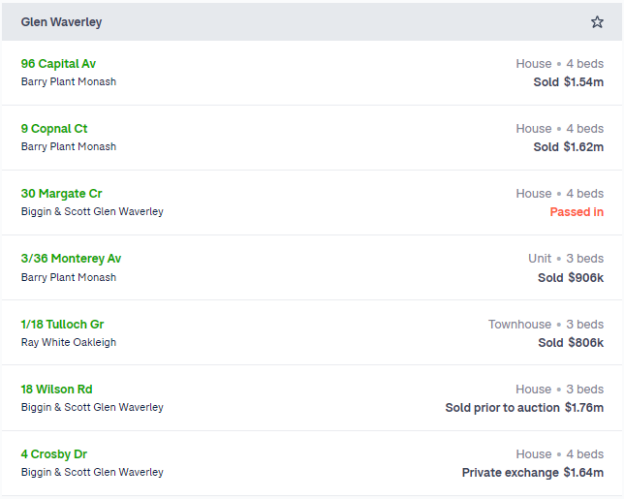Click the Sold $806k price

coord(571,343)
